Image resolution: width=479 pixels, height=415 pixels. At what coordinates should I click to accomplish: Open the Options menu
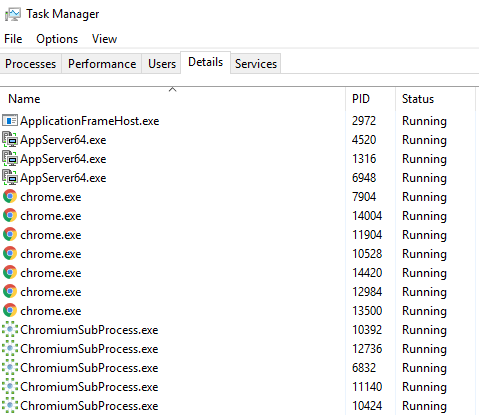point(57,39)
